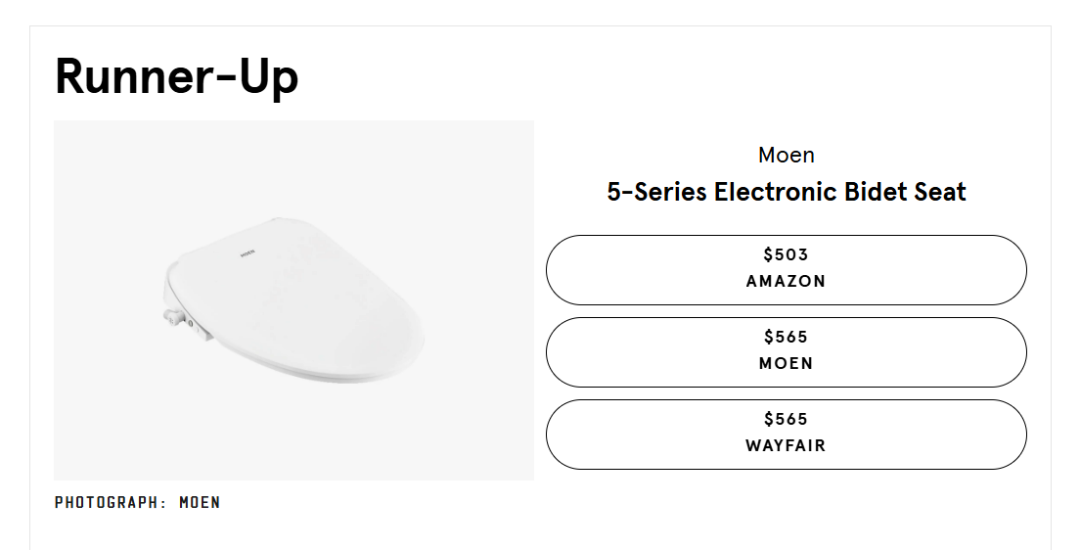Click the small MOEN logo on seat lid

coord(247,253)
